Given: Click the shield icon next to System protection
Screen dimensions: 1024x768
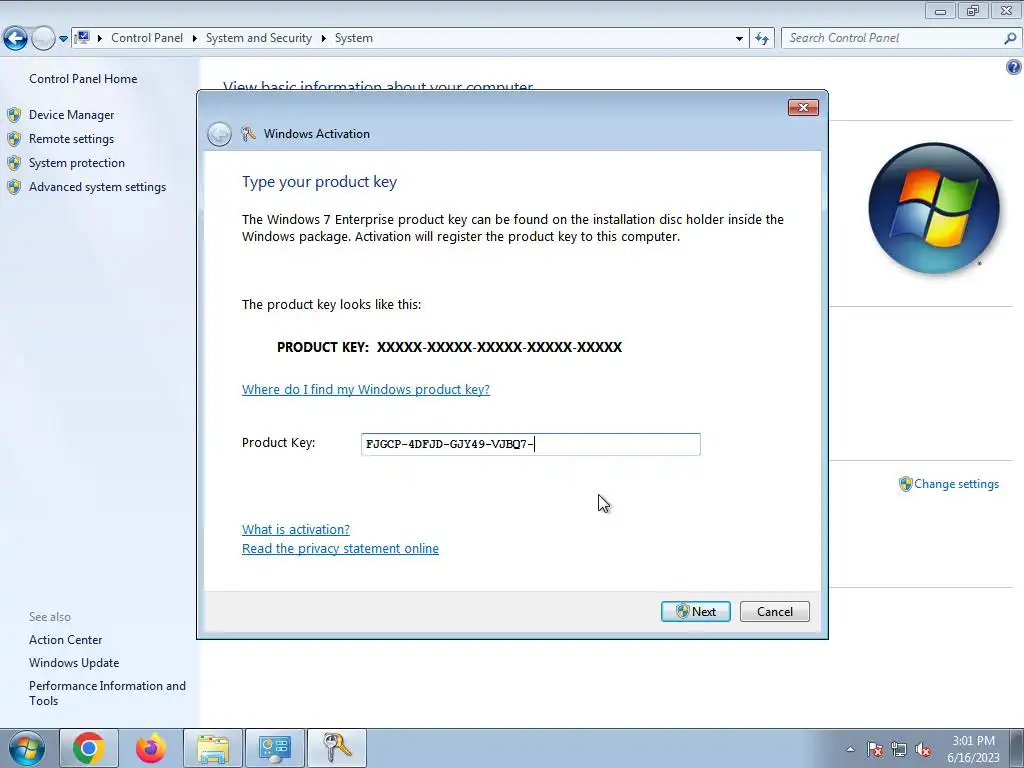Looking at the screenshot, I should click(14, 163).
